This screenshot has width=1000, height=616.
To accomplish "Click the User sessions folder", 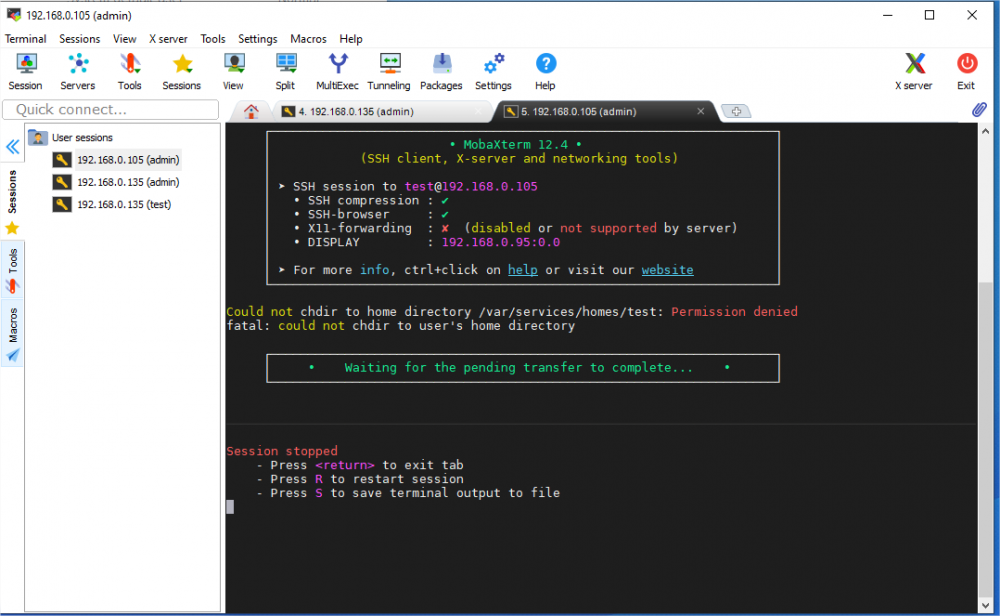I will (x=71, y=137).
